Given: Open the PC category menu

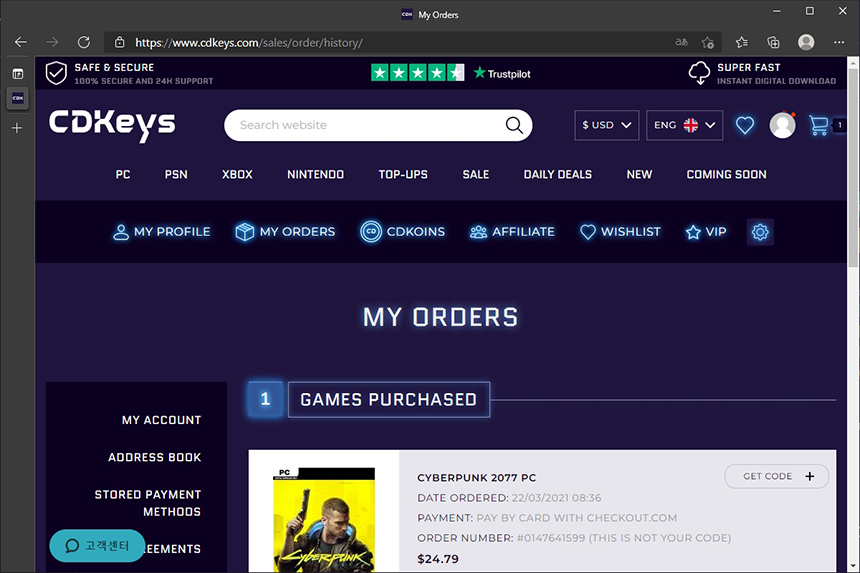Looking at the screenshot, I should (123, 174).
